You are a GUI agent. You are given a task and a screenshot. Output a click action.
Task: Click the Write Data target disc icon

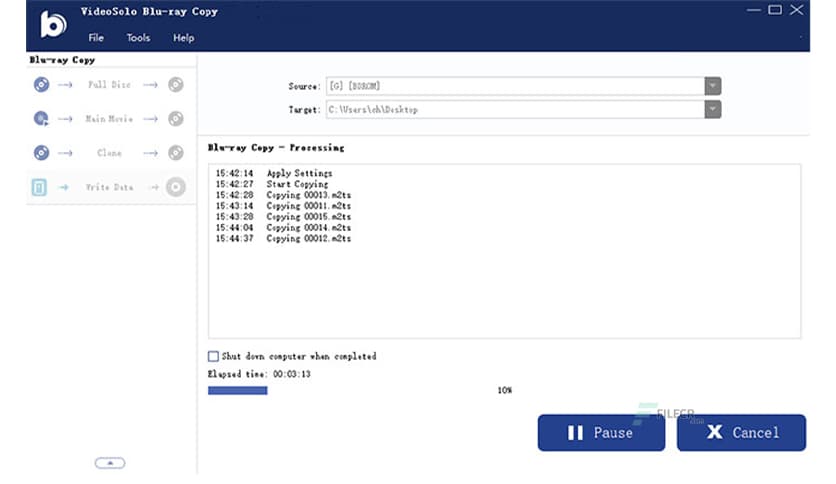click(x=175, y=187)
